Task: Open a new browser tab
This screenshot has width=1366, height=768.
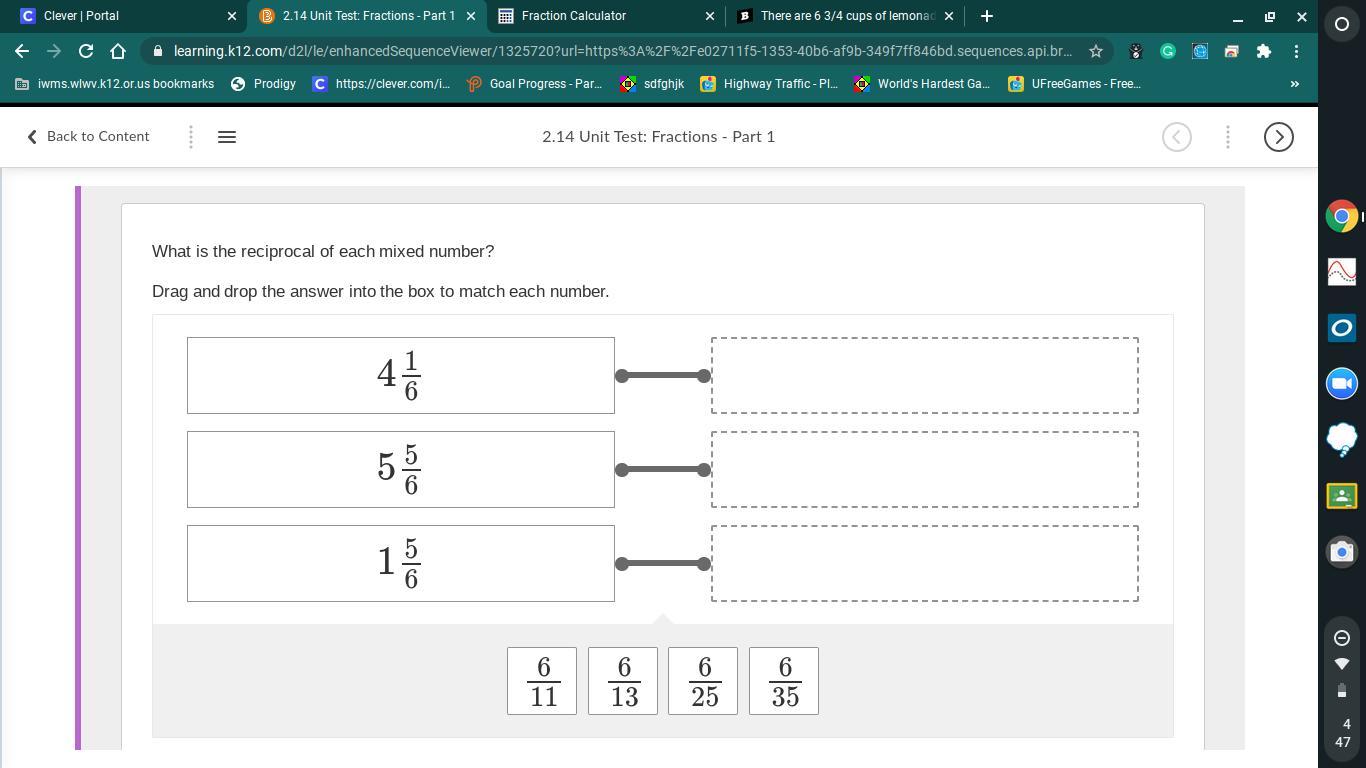Action: (987, 16)
